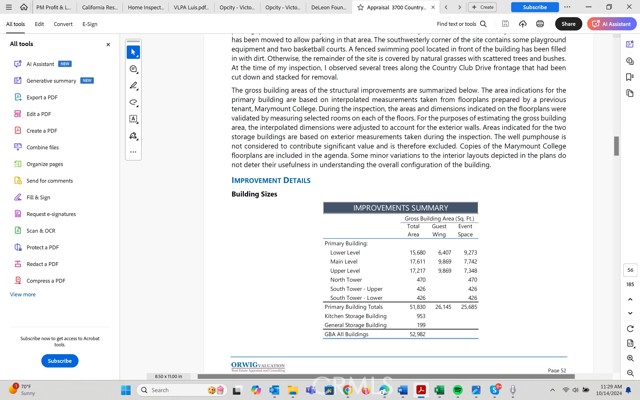Click Subscribe button in the tools panel
This screenshot has width=640, height=400.
pos(59,360)
